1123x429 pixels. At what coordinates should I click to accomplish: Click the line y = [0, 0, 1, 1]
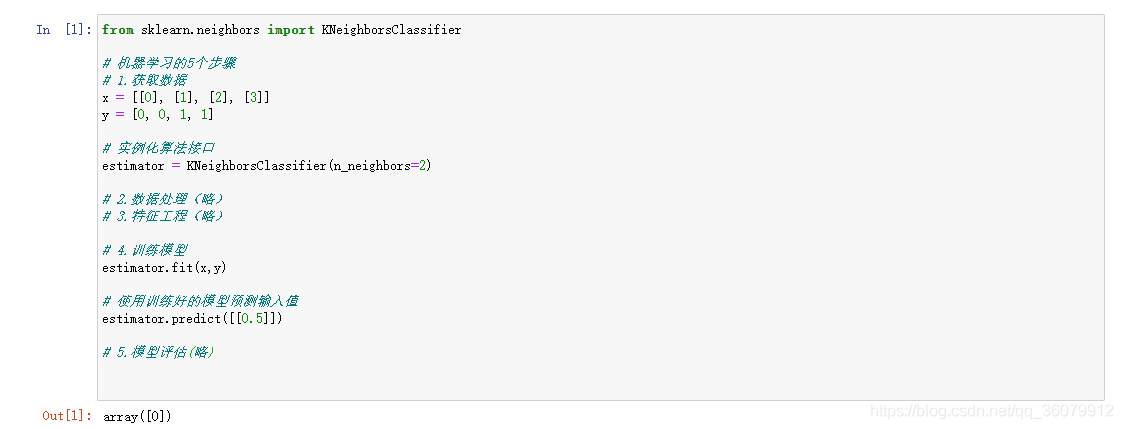pos(158,115)
